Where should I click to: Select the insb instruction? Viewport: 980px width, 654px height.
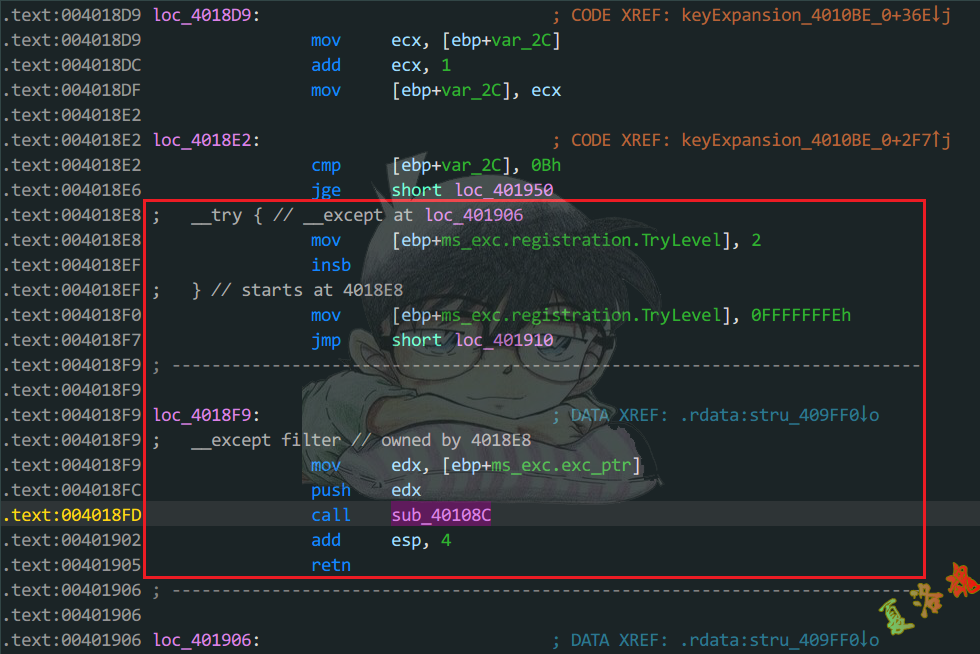coord(330,265)
